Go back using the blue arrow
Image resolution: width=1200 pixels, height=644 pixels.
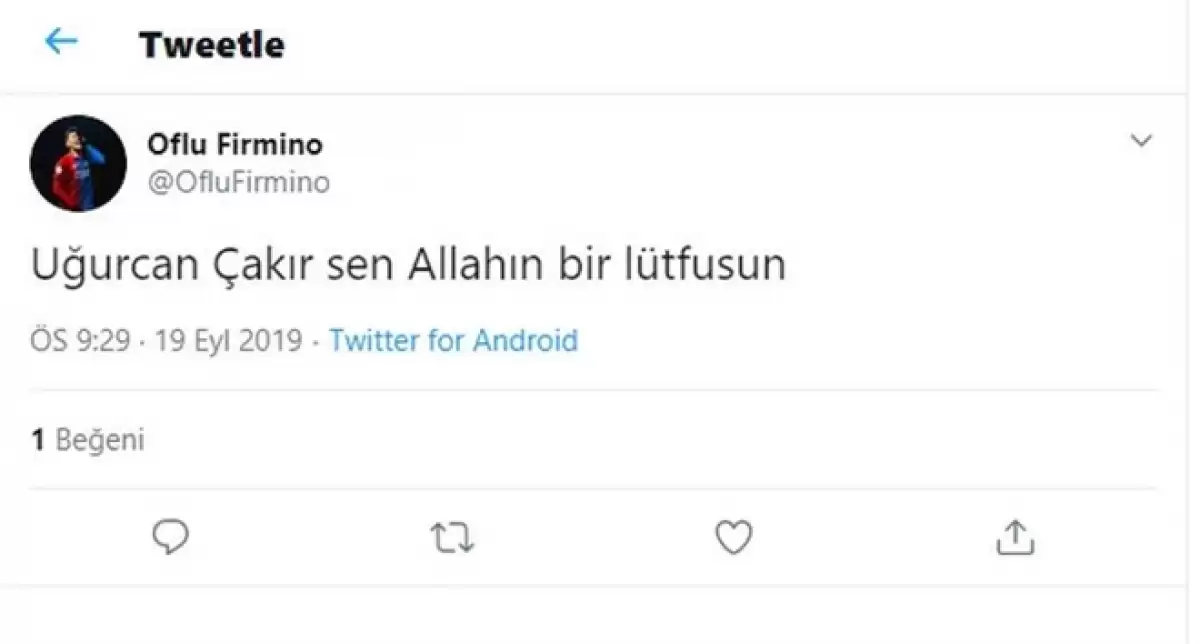pyautogui.click(x=61, y=42)
